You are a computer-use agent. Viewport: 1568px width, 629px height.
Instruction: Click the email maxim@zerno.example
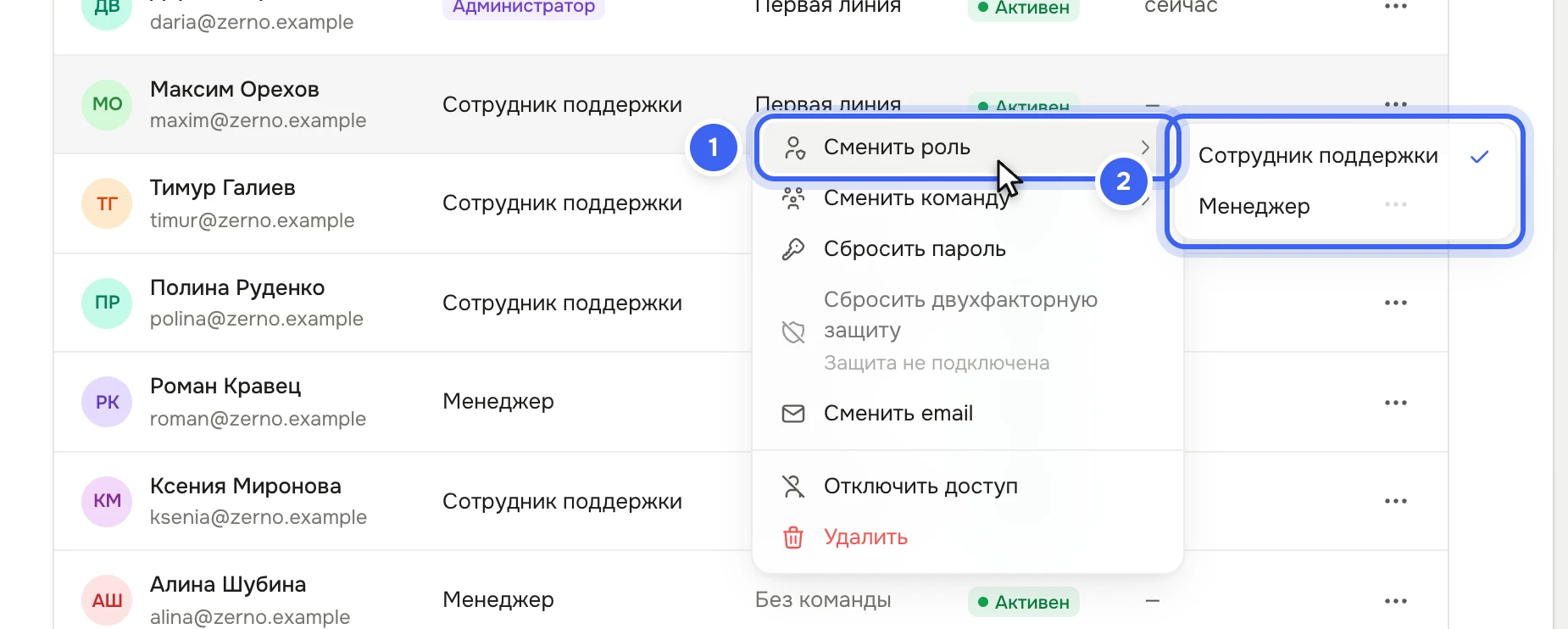point(259,120)
